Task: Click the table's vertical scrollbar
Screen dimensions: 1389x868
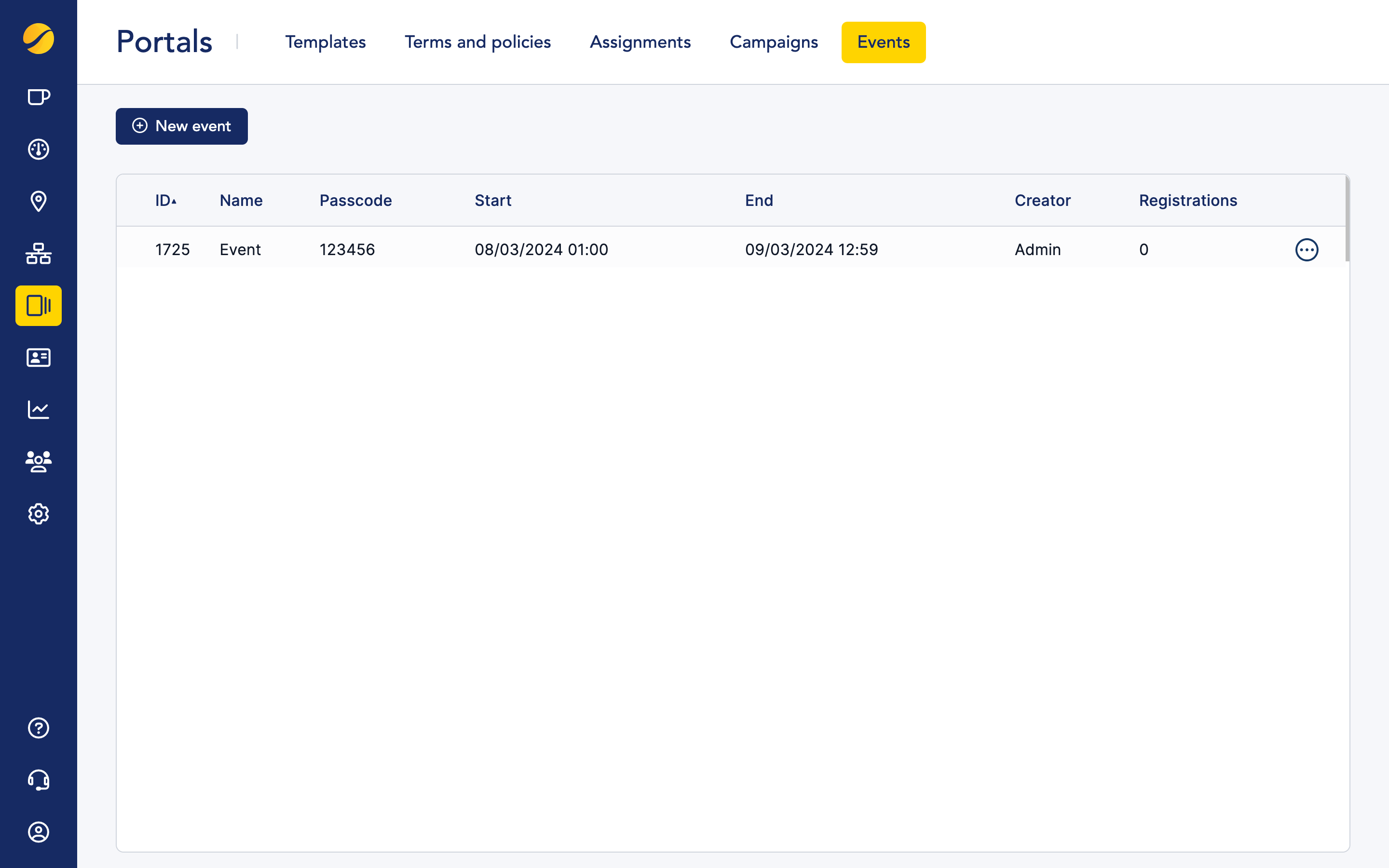Action: 1347,218
